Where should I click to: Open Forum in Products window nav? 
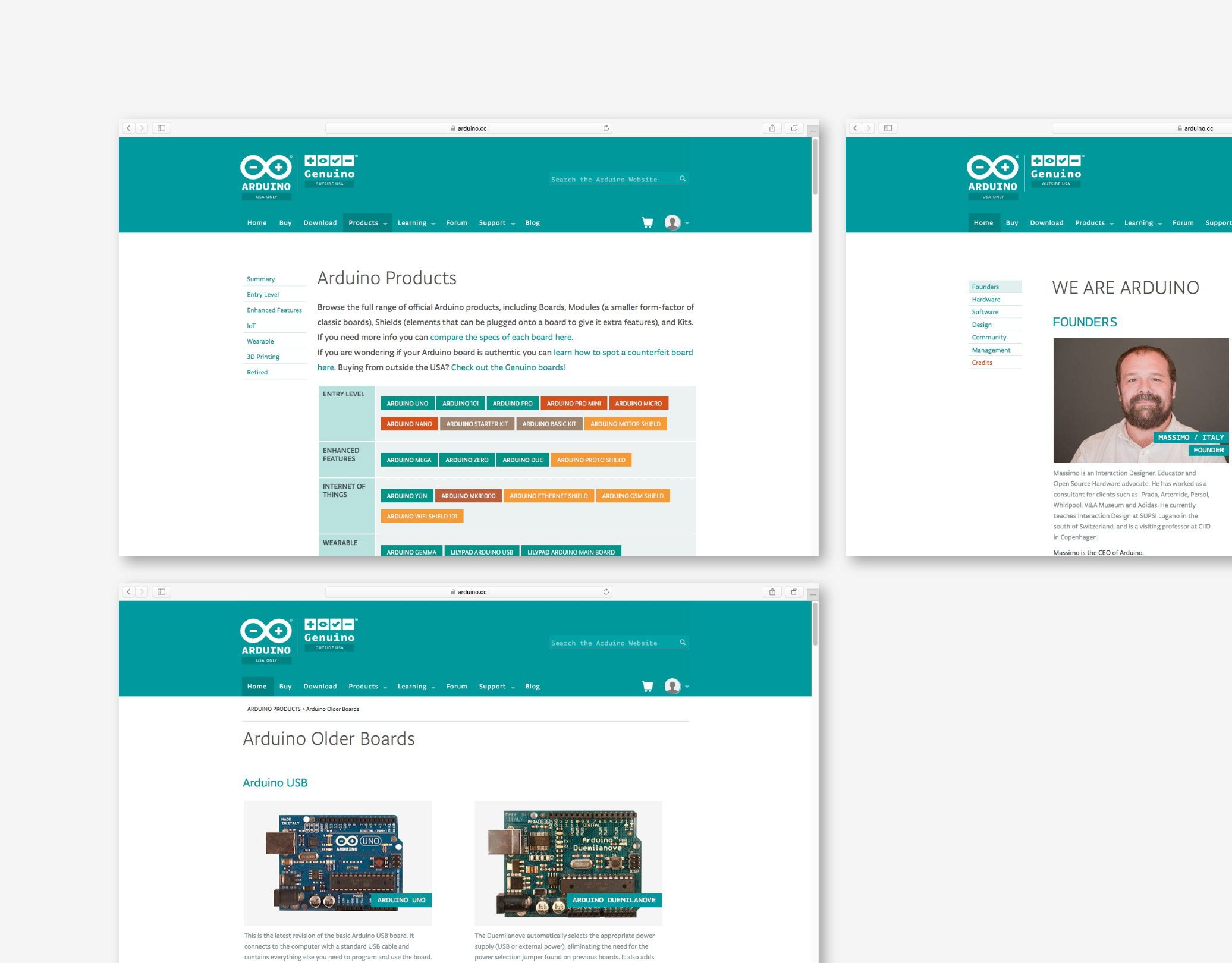point(457,222)
